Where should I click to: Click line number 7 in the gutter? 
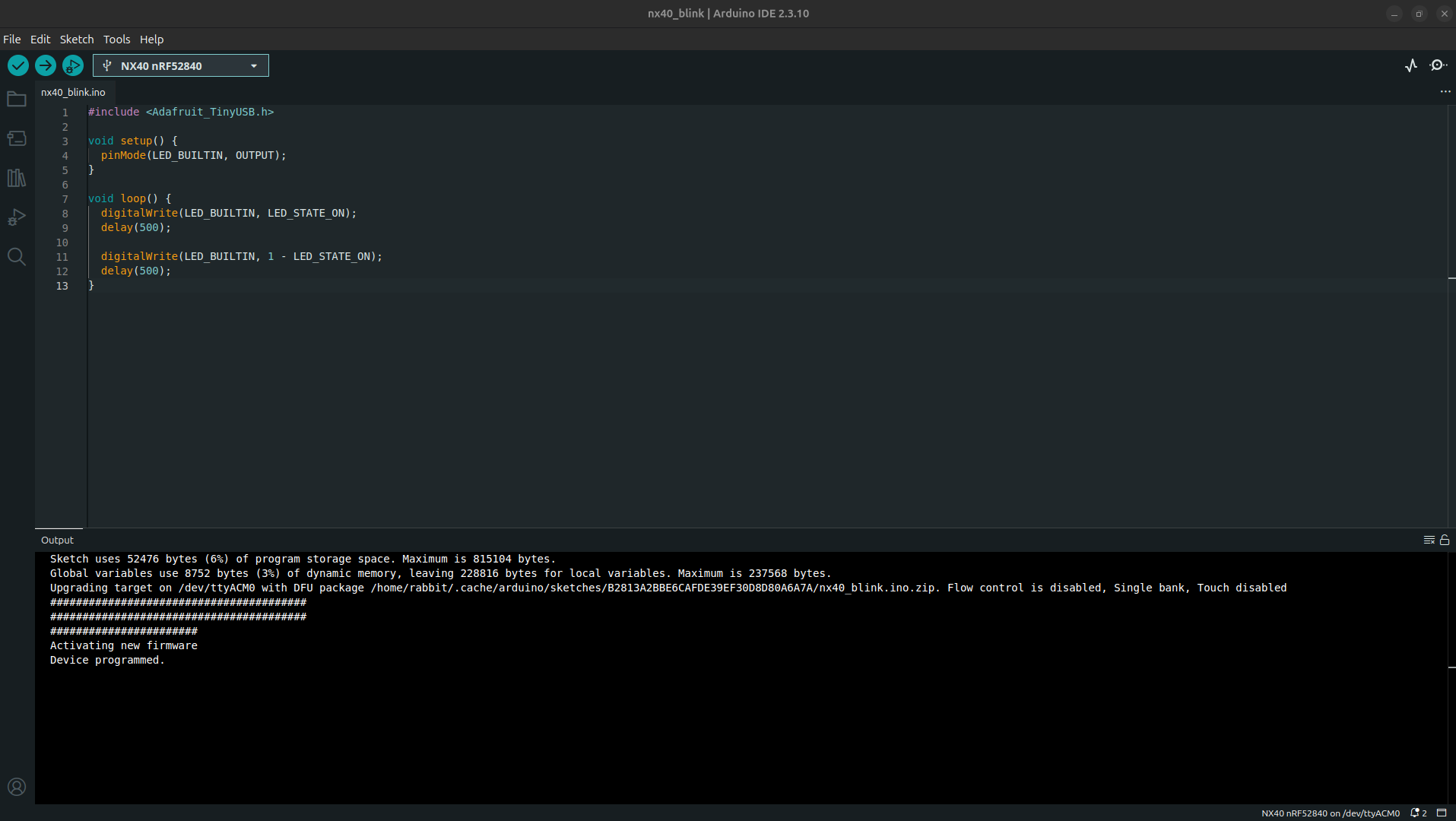pos(65,199)
